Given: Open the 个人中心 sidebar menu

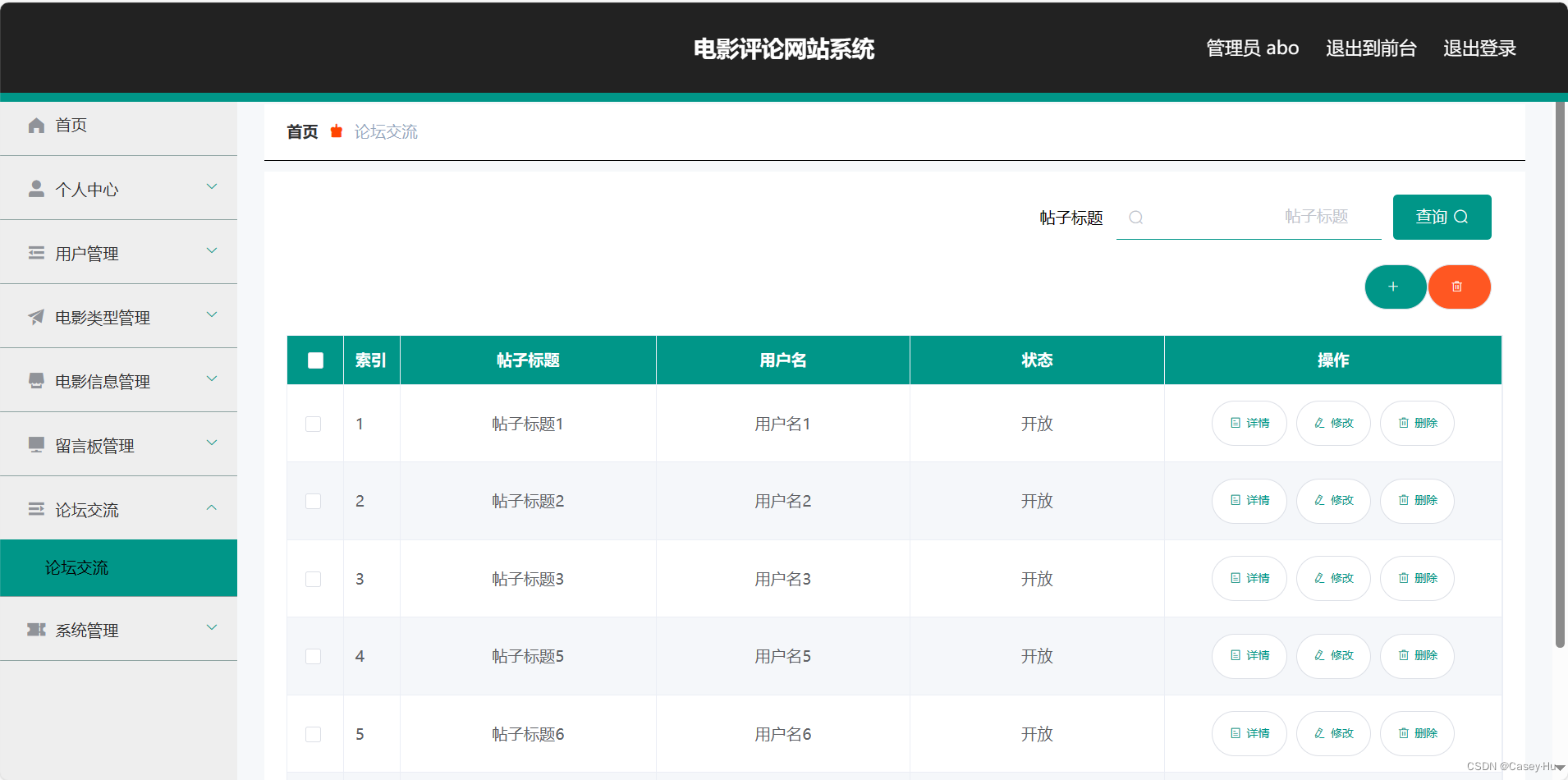Looking at the screenshot, I should [x=118, y=189].
